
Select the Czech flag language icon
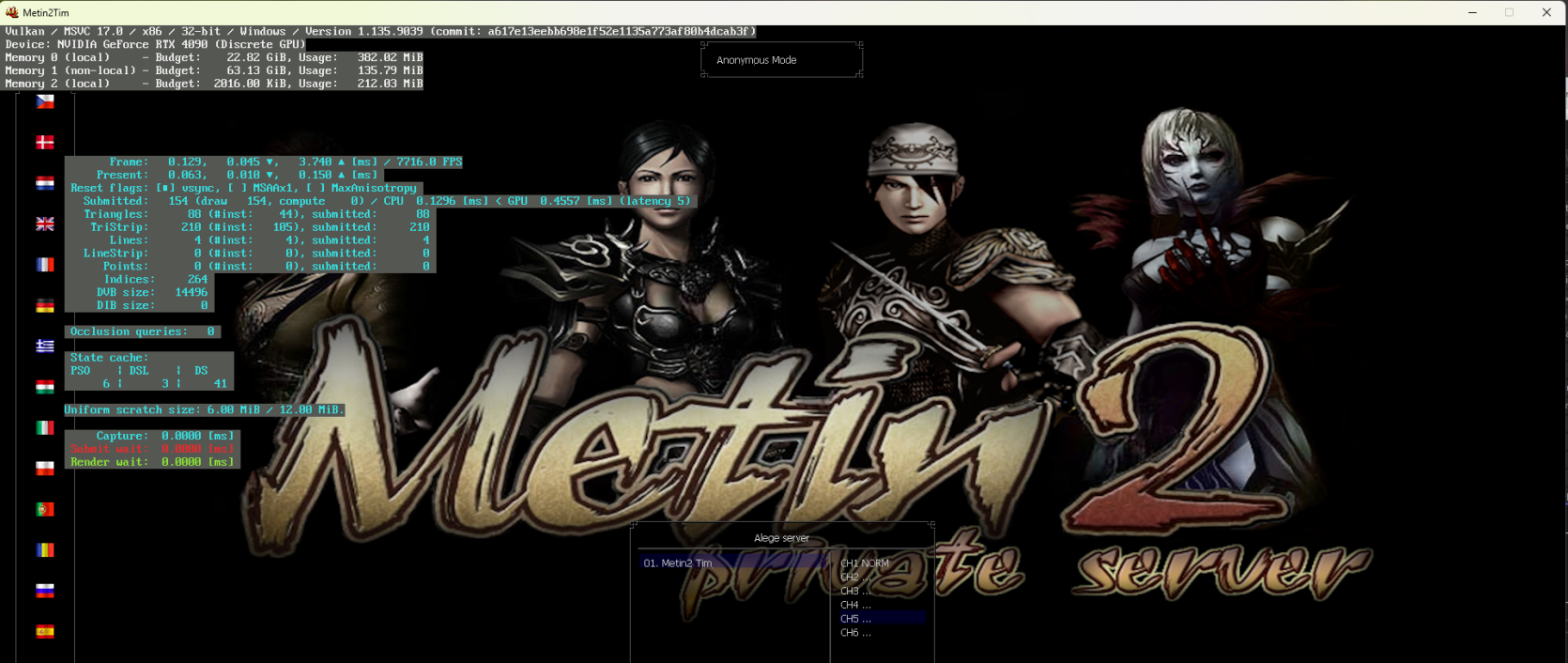[x=45, y=101]
